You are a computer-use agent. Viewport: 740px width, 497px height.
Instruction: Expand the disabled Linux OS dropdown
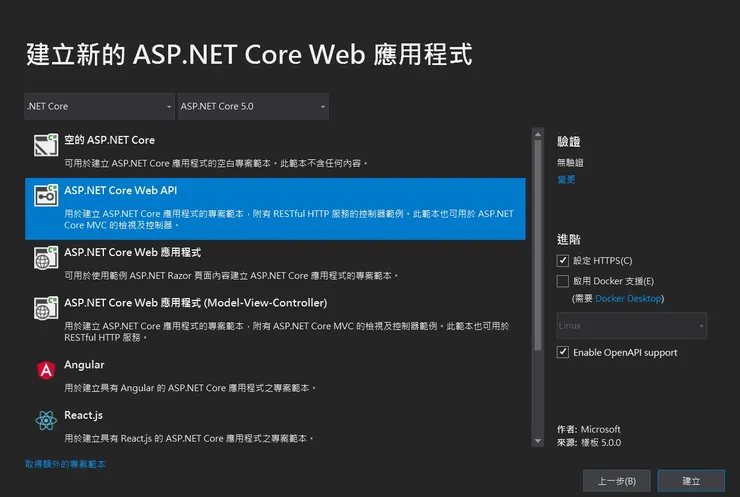click(631, 326)
